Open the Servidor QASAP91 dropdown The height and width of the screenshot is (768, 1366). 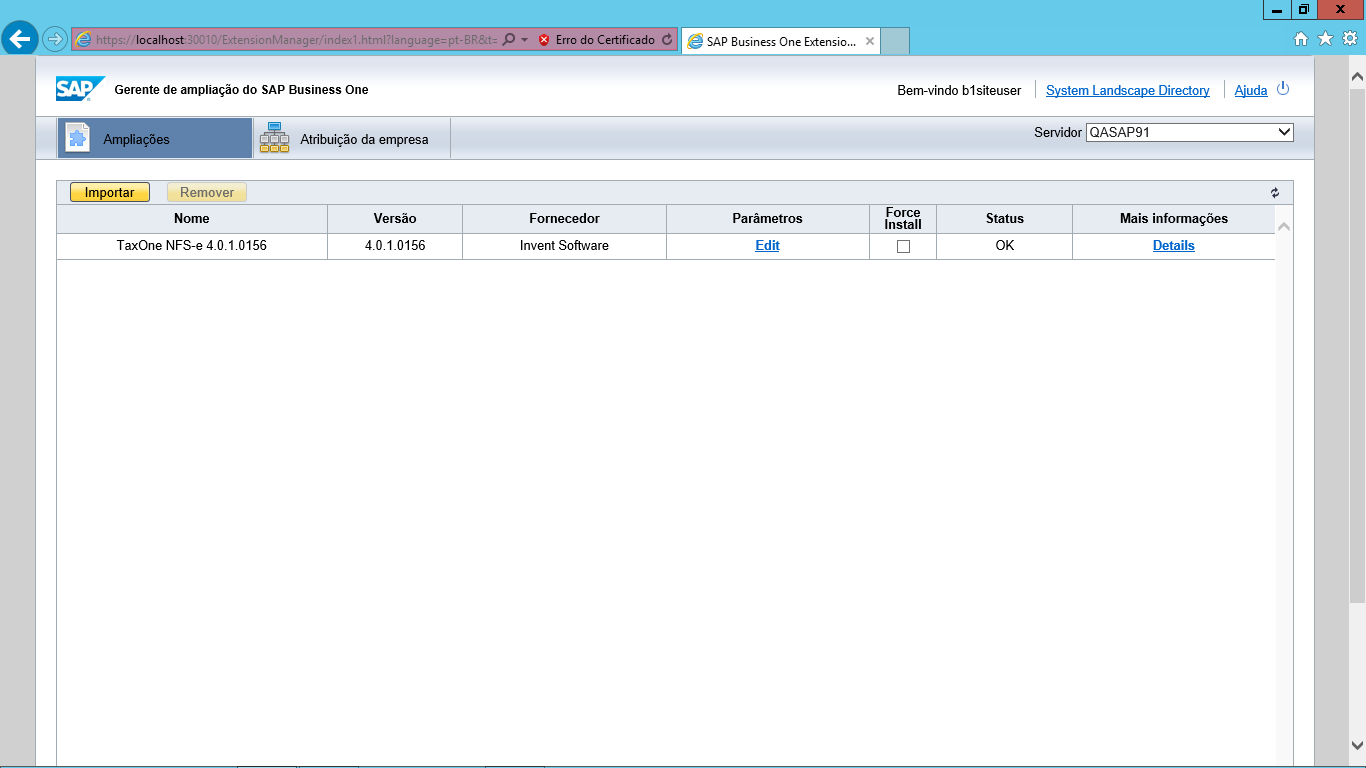pos(1190,132)
